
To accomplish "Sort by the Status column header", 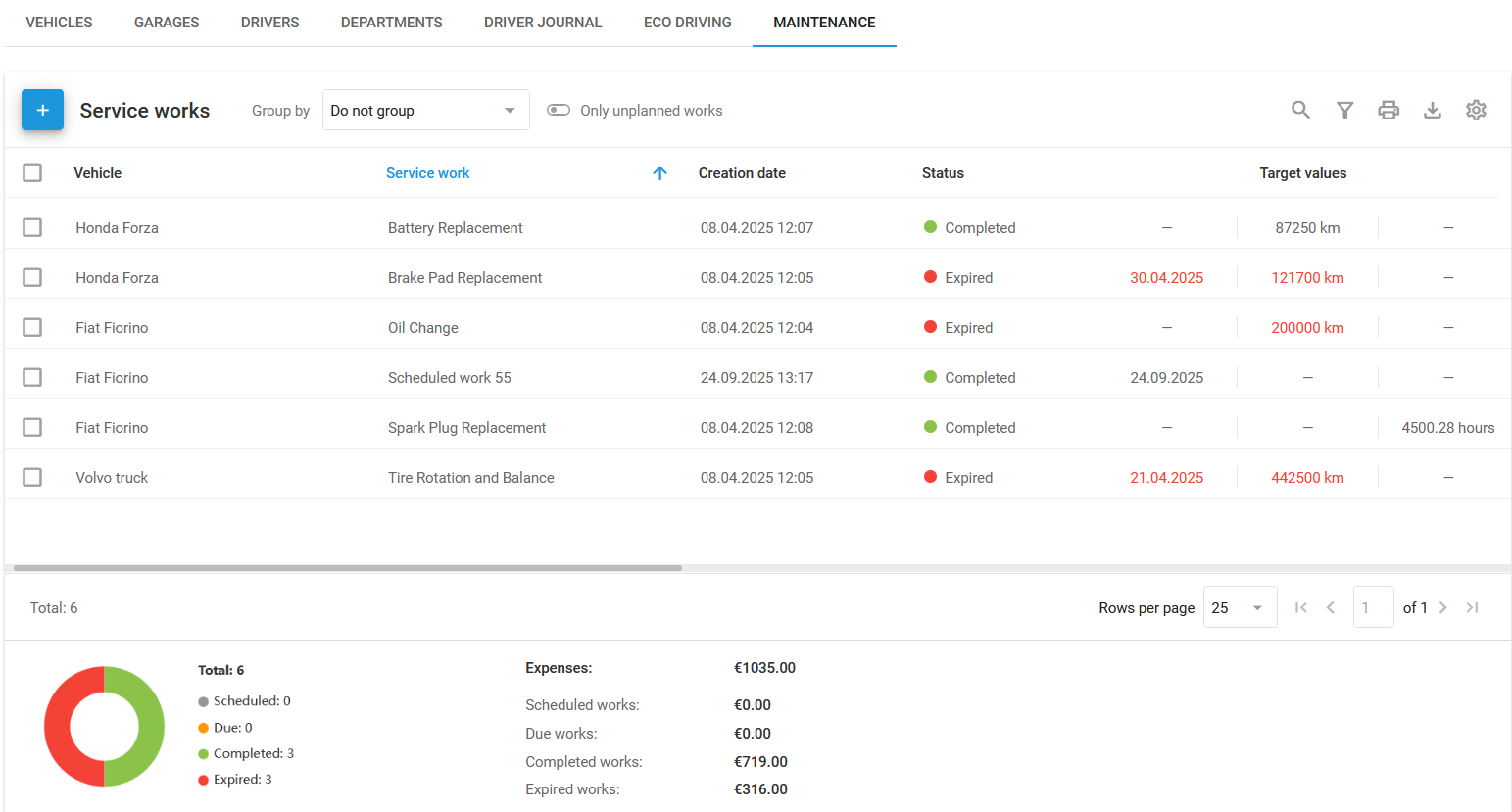I will (943, 173).
